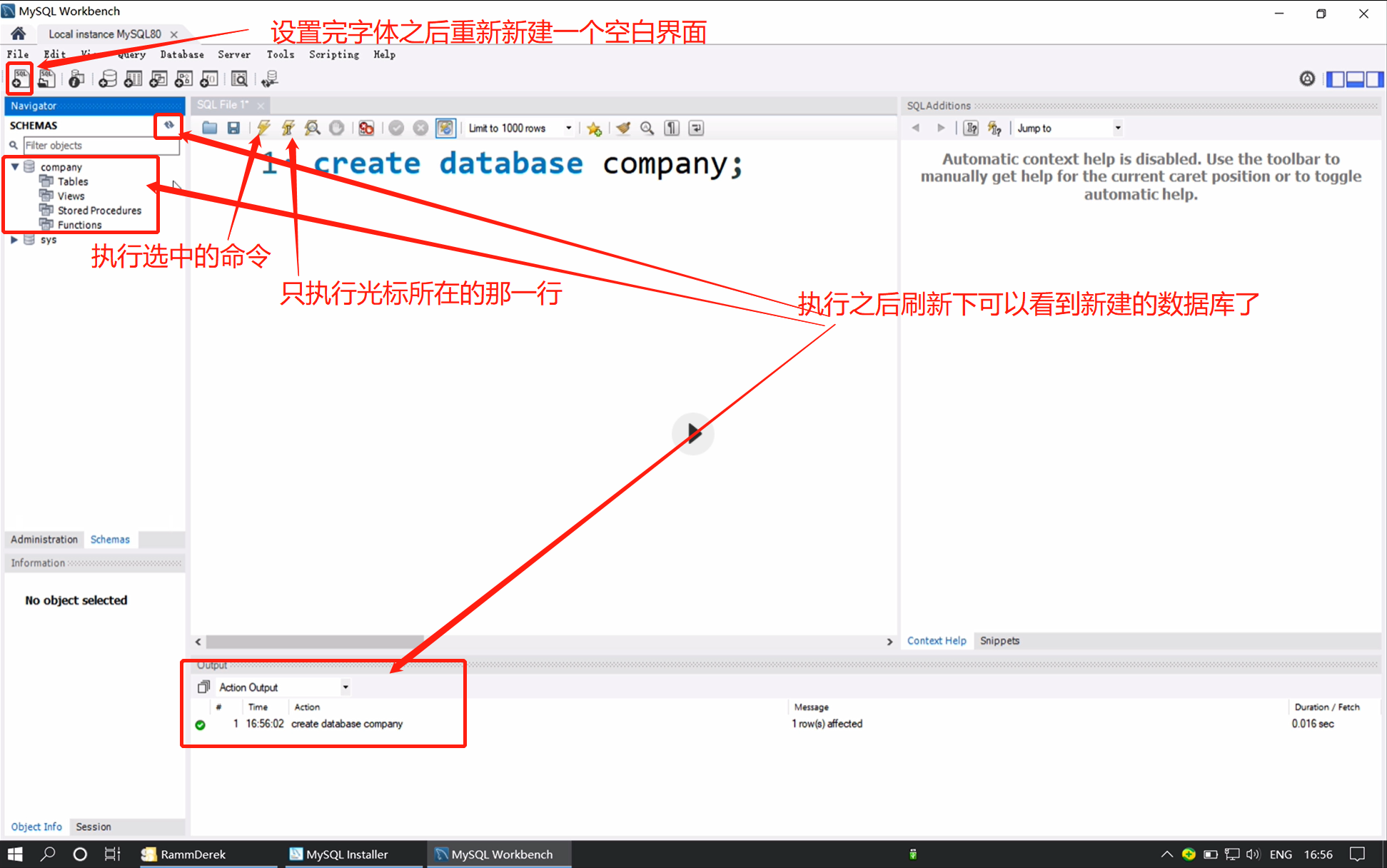Copy action output entries icon
Image resolution: width=1387 pixels, height=868 pixels.
(203, 687)
